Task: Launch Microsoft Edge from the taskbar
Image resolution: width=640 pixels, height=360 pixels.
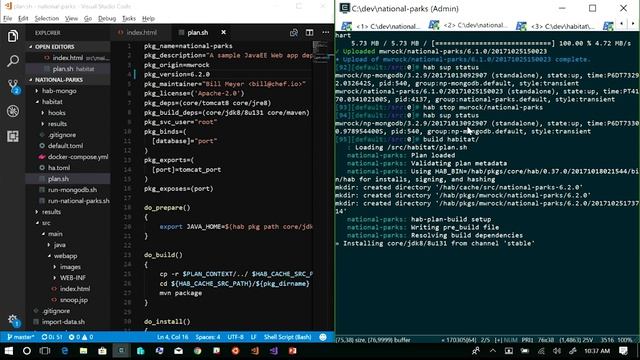Action: pos(64,351)
